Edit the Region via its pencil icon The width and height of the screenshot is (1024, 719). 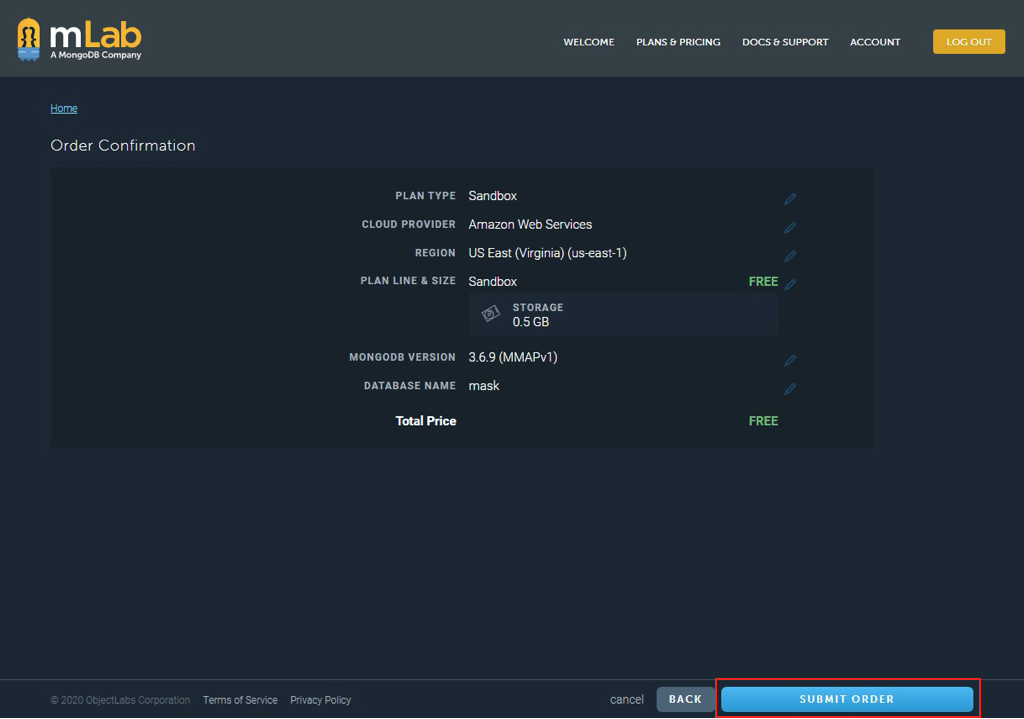pyautogui.click(x=790, y=256)
